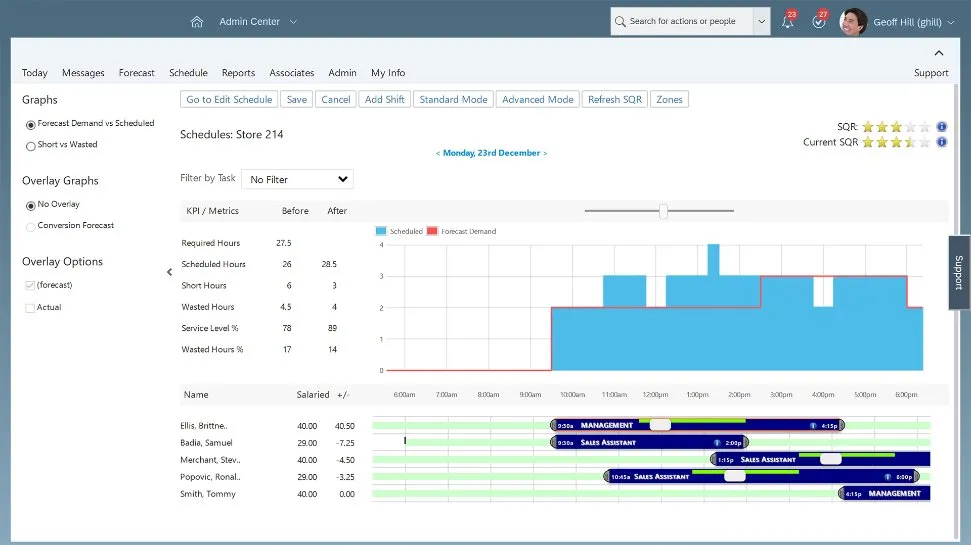Open the Filter by Task dropdown
The height and width of the screenshot is (545, 971).
297,179
